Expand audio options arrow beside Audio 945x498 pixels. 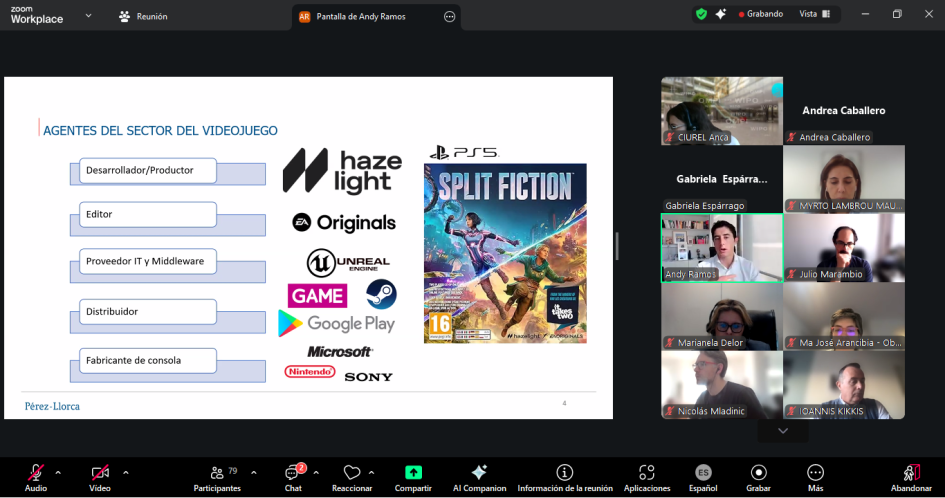point(58,473)
